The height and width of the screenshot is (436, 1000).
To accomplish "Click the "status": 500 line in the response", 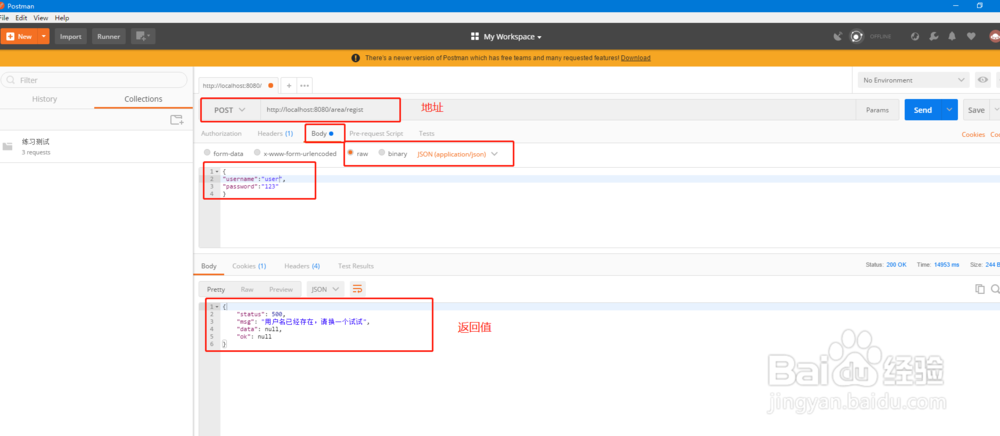I will tap(260, 314).
